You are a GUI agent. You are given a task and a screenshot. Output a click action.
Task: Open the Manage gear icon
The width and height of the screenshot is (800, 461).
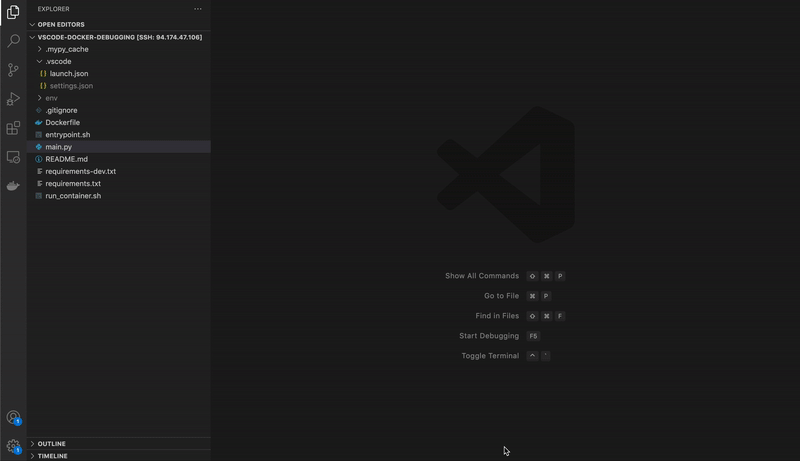(x=13, y=447)
